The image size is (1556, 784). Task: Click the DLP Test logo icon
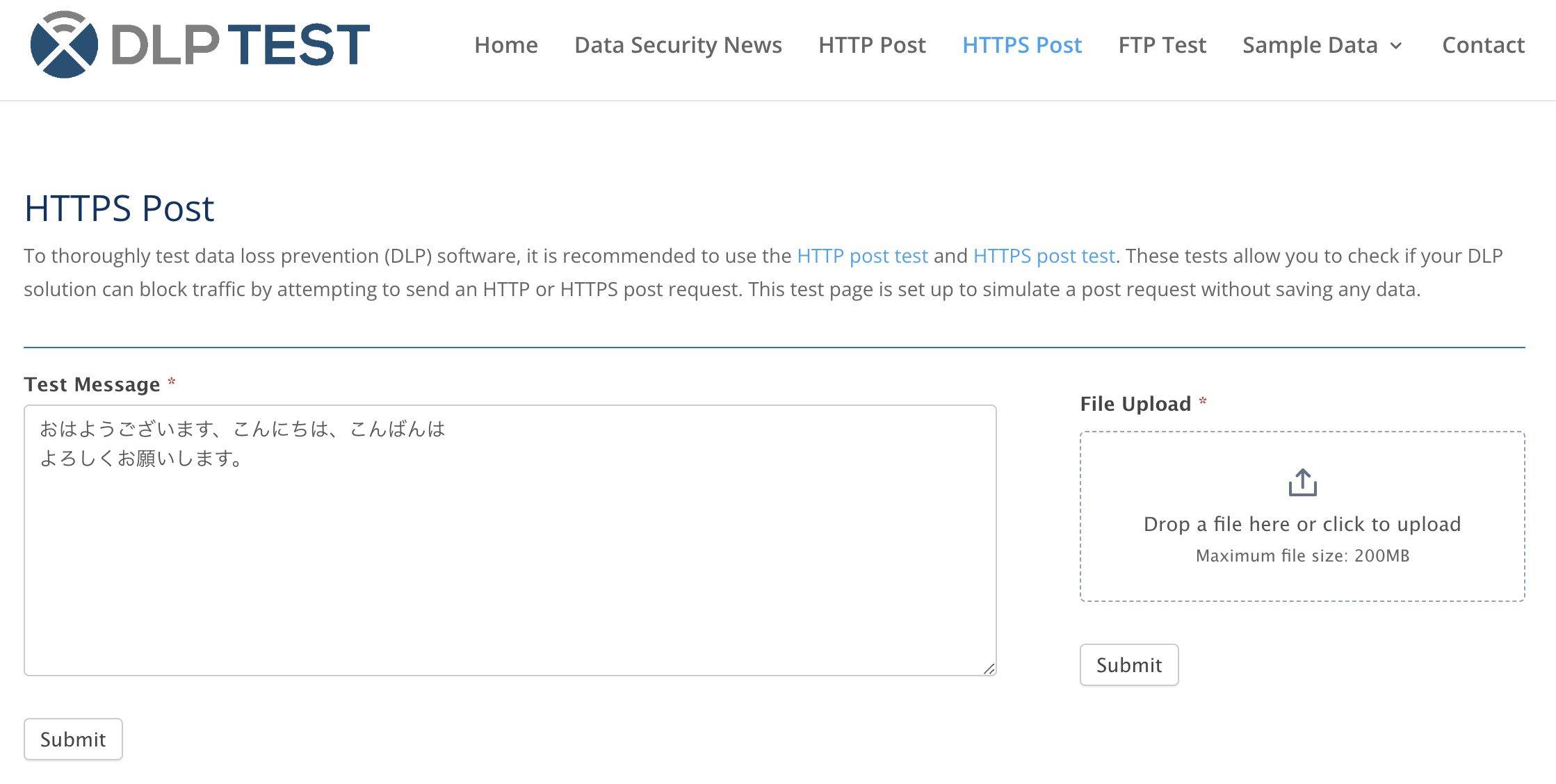click(x=65, y=44)
